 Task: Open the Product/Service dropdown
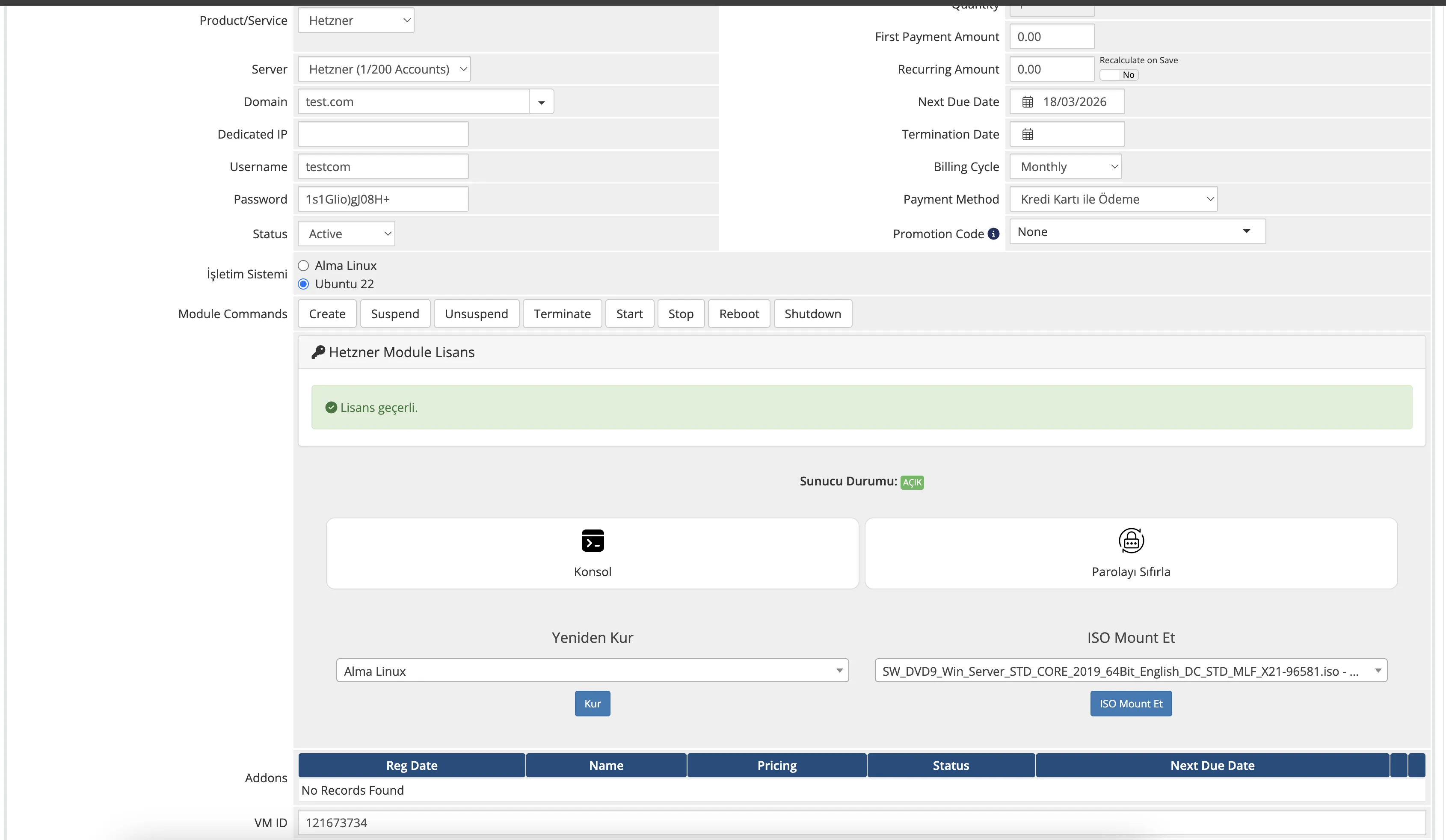pyautogui.click(x=356, y=21)
